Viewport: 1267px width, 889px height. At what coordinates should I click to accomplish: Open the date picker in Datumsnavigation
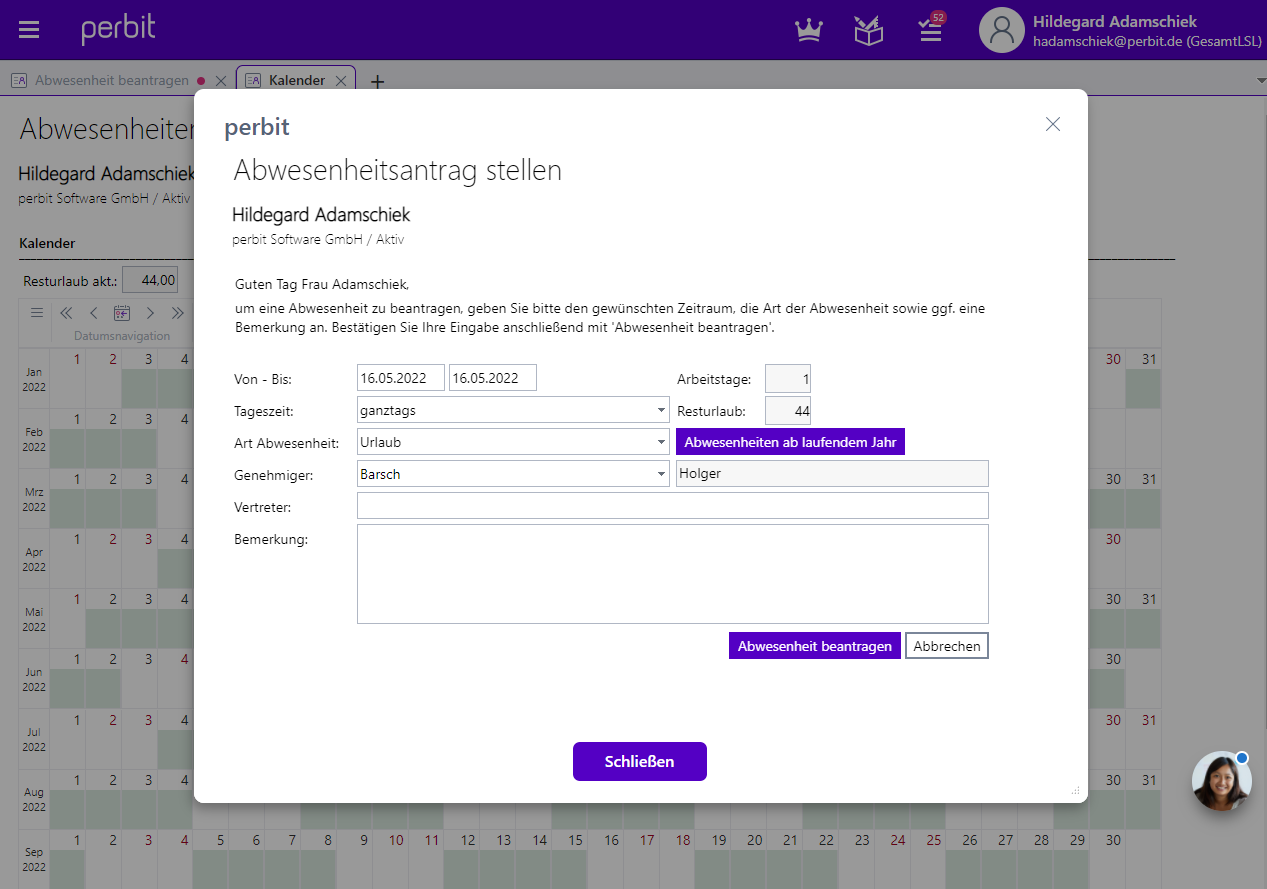pyautogui.click(x=121, y=313)
